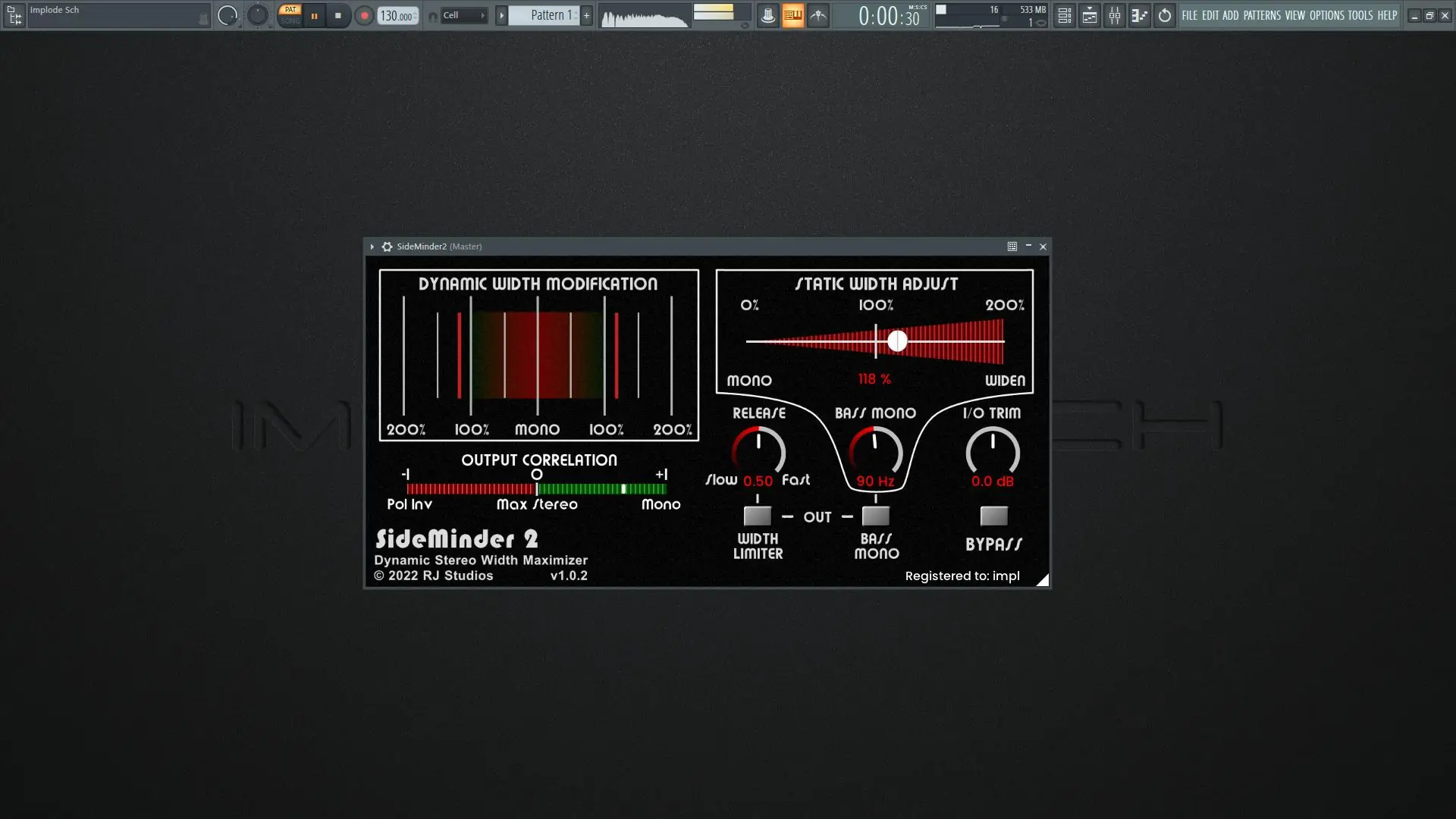Toggle the Width Limiter out button

tap(757, 516)
